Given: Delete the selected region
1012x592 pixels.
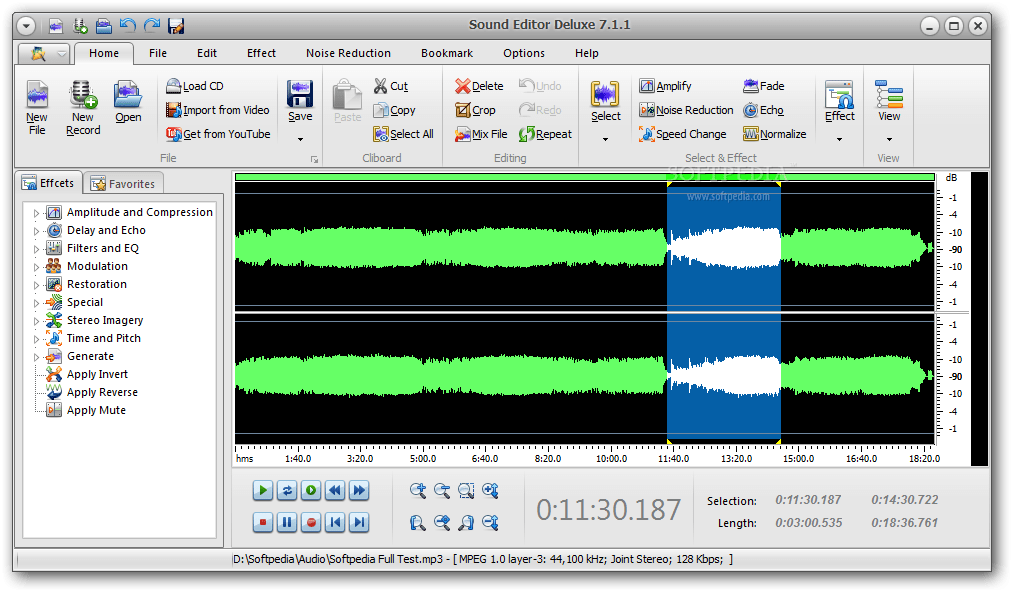Looking at the screenshot, I should (479, 86).
